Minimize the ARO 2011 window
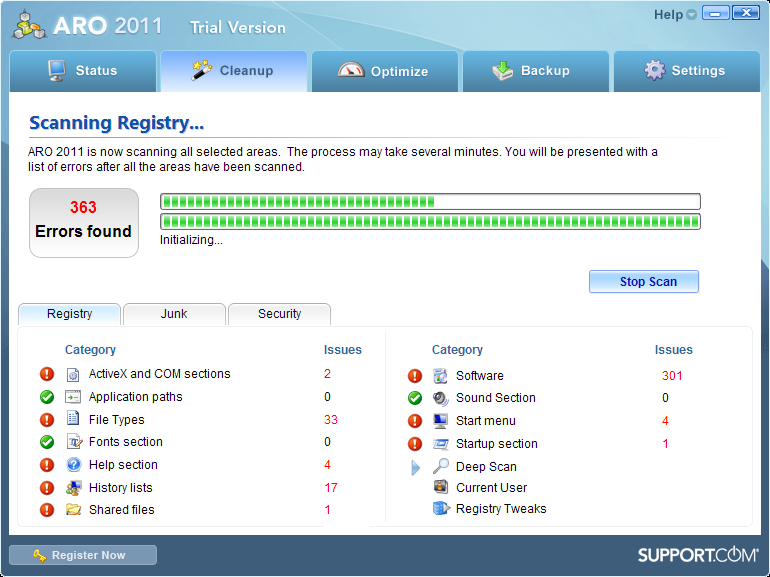 715,13
